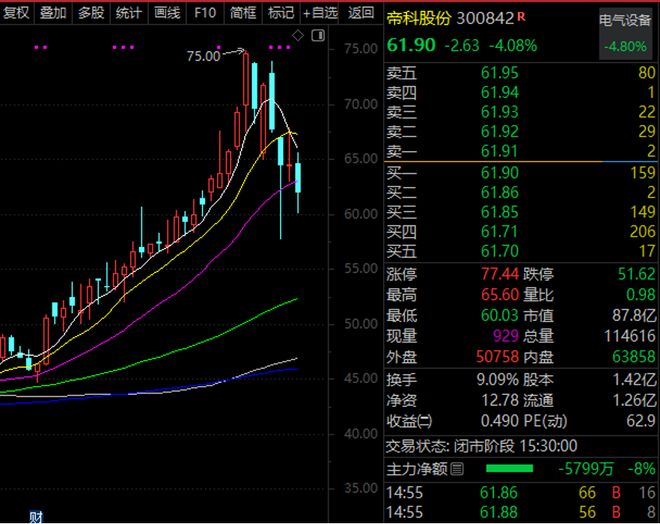Viewport: 660px width, 524px height.
Task: Open the F10 company info
Action: (205, 13)
